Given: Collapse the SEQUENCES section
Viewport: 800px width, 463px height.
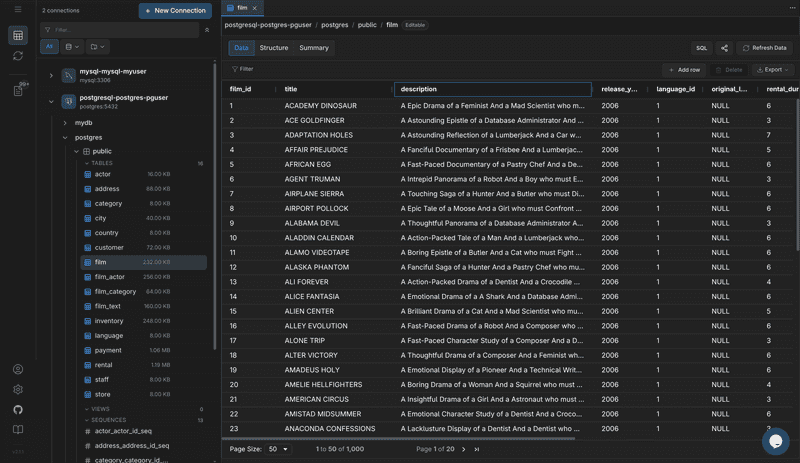Looking at the screenshot, I should pyautogui.click(x=87, y=420).
